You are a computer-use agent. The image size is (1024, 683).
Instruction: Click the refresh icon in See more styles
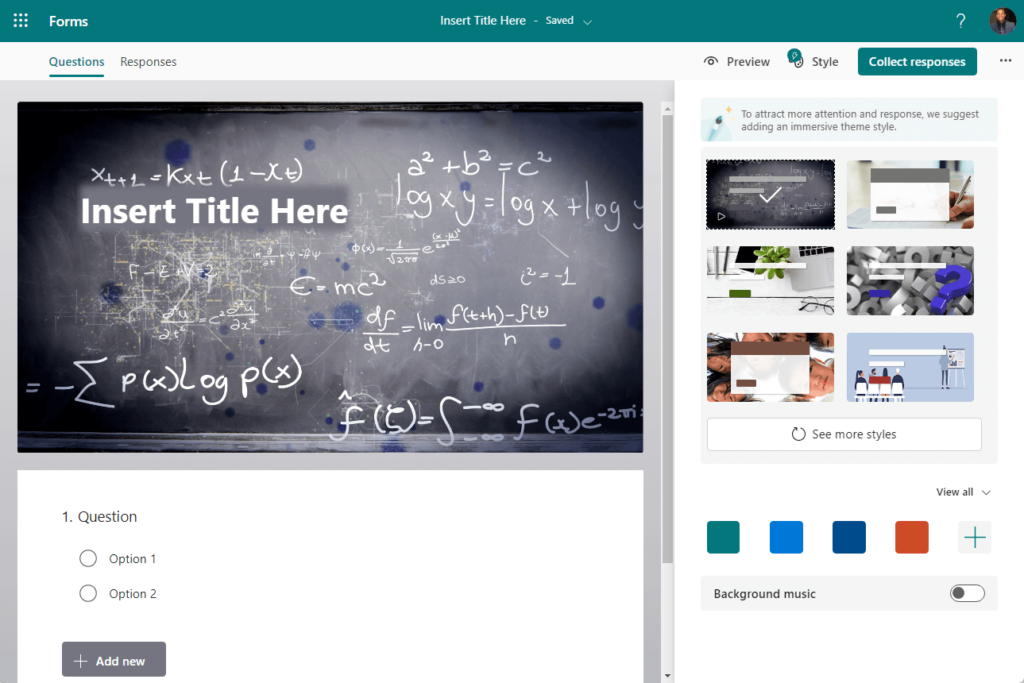[798, 434]
